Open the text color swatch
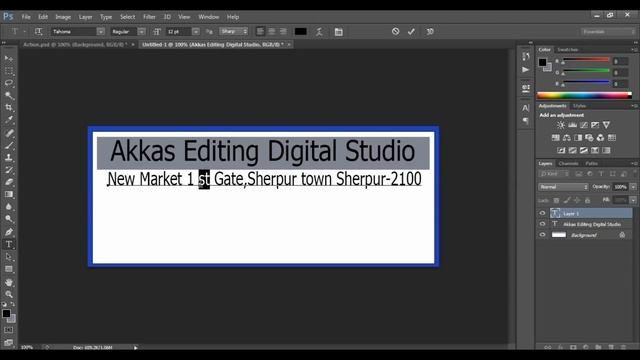 (x=300, y=31)
